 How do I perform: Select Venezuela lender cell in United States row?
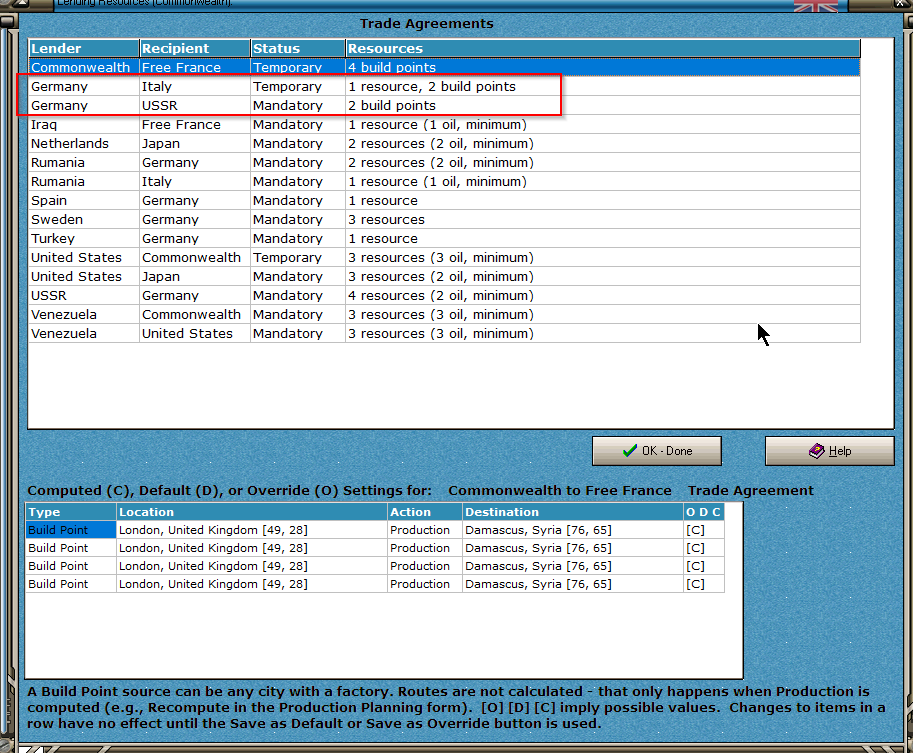[x=84, y=334]
